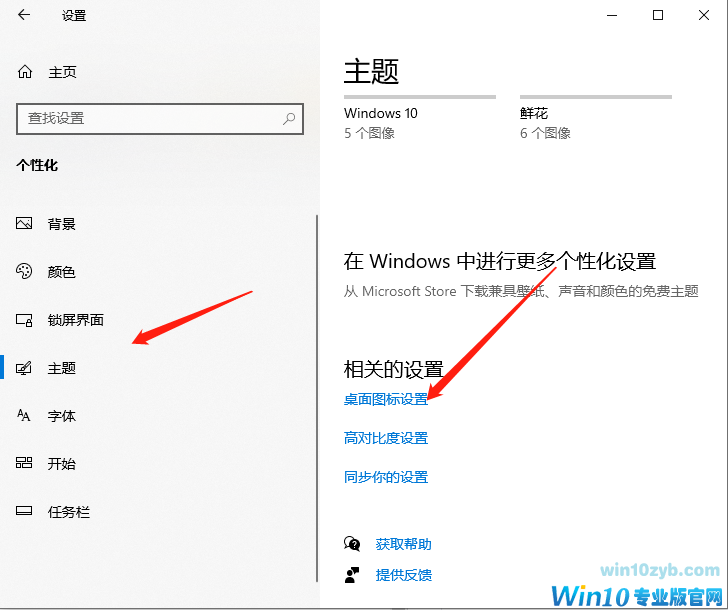This screenshot has height=610, width=728.
Task: Click the 个性化 section heading
Action: pos(37,165)
